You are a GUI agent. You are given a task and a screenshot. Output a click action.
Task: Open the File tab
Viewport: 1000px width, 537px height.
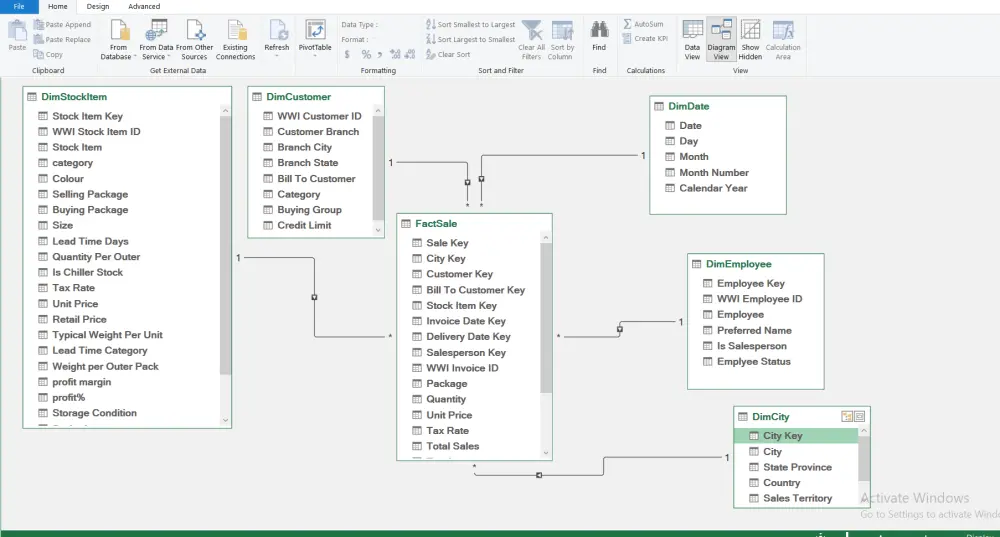pos(19,6)
